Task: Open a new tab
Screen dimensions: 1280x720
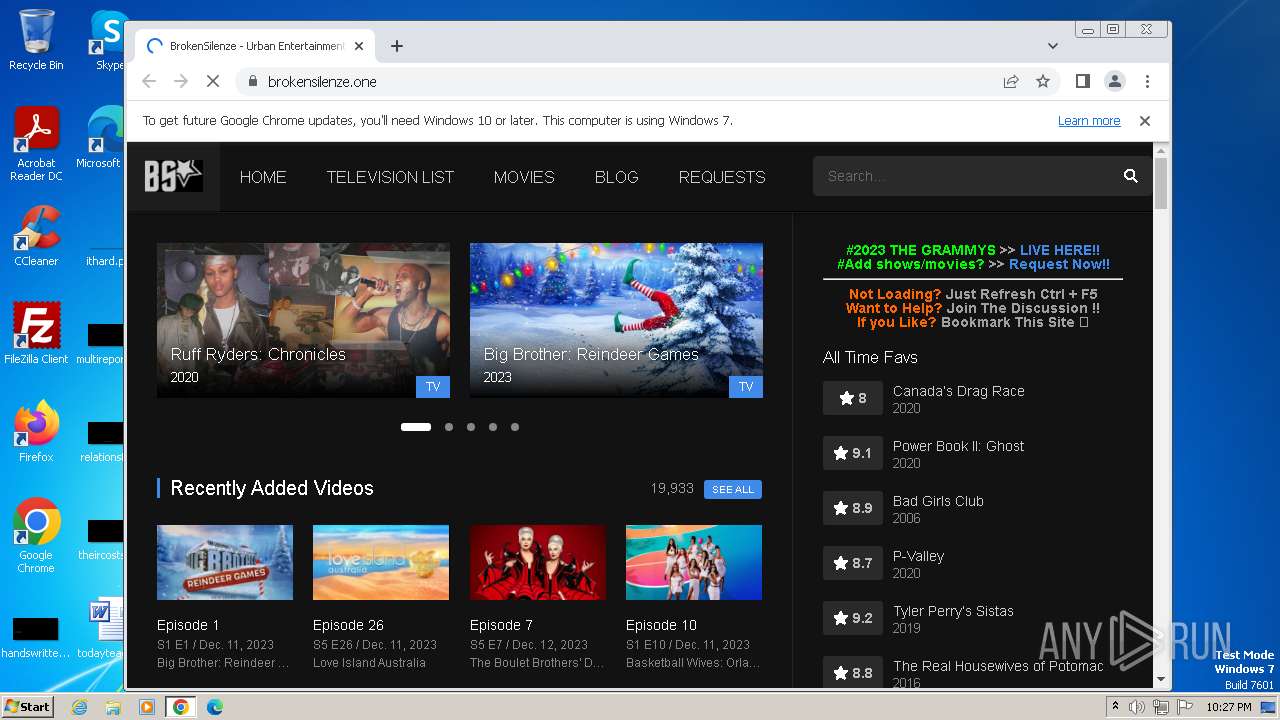Action: pos(397,46)
